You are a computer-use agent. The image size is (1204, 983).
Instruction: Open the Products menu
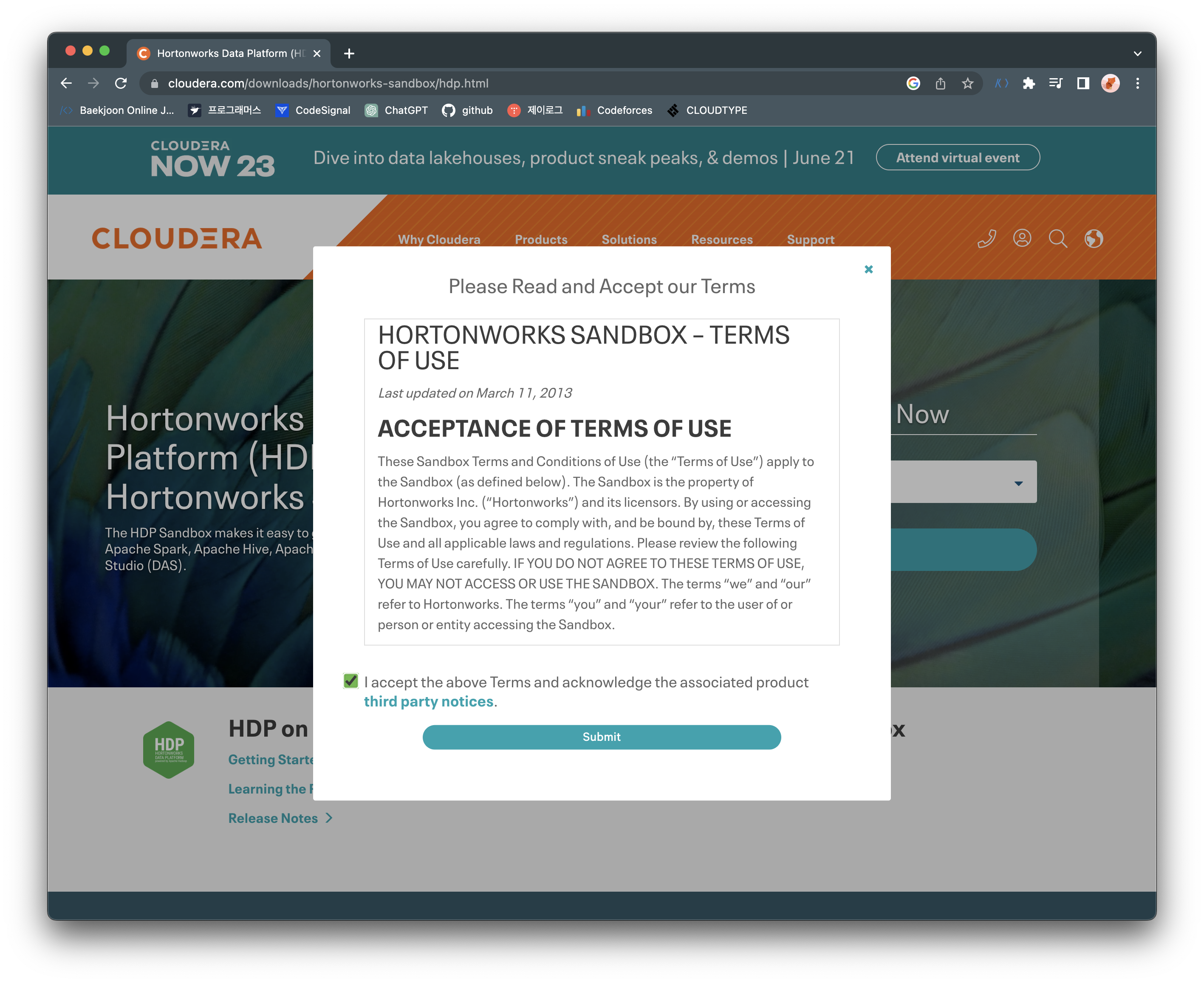pyautogui.click(x=541, y=240)
